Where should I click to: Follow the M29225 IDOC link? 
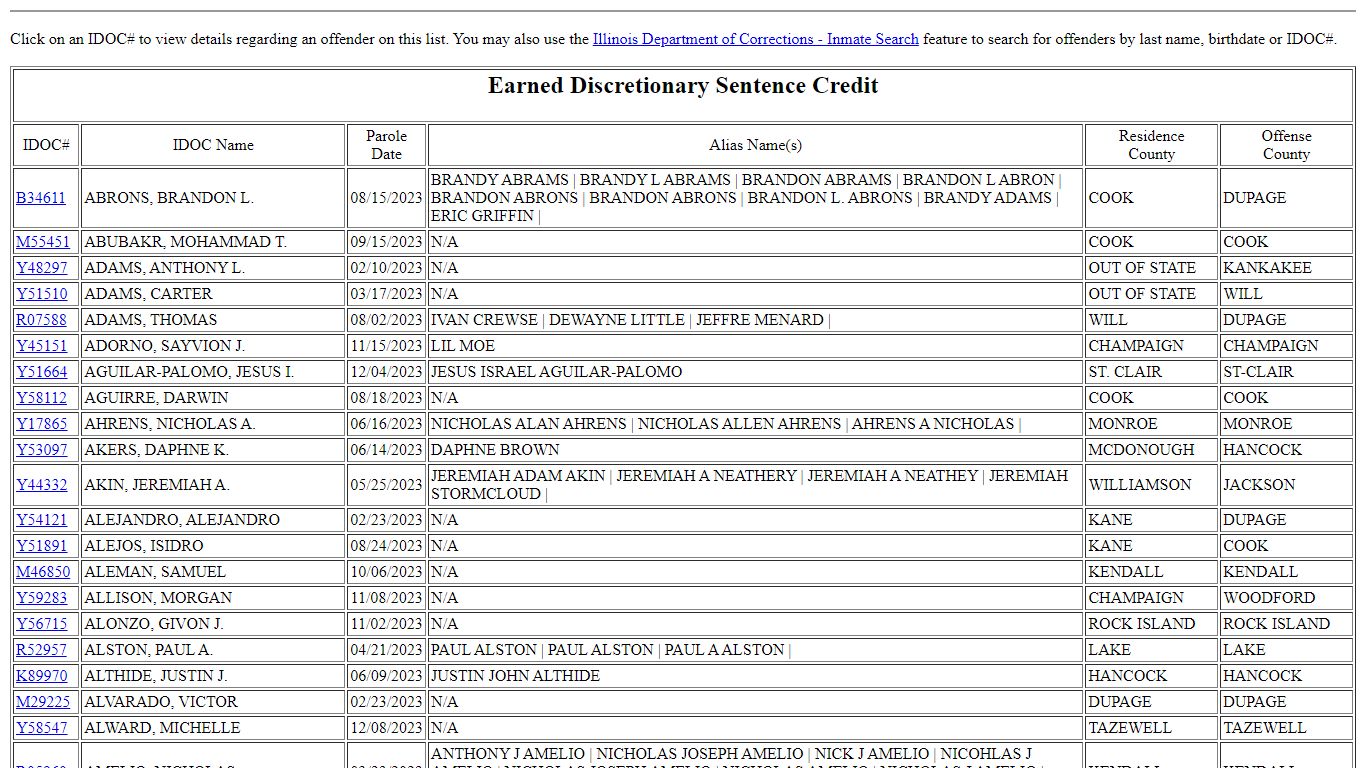[43, 702]
